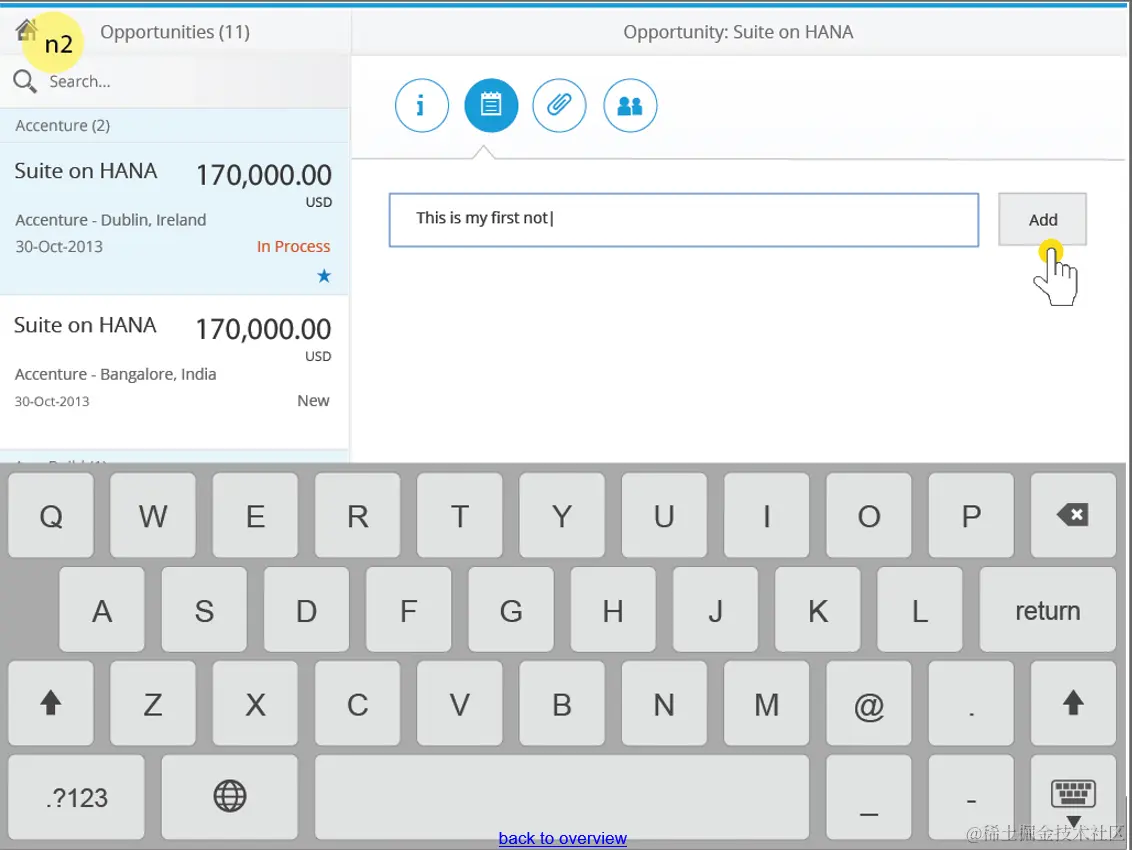This screenshot has width=1132, height=850.
Task: Tap the B key
Action: [x=562, y=703]
